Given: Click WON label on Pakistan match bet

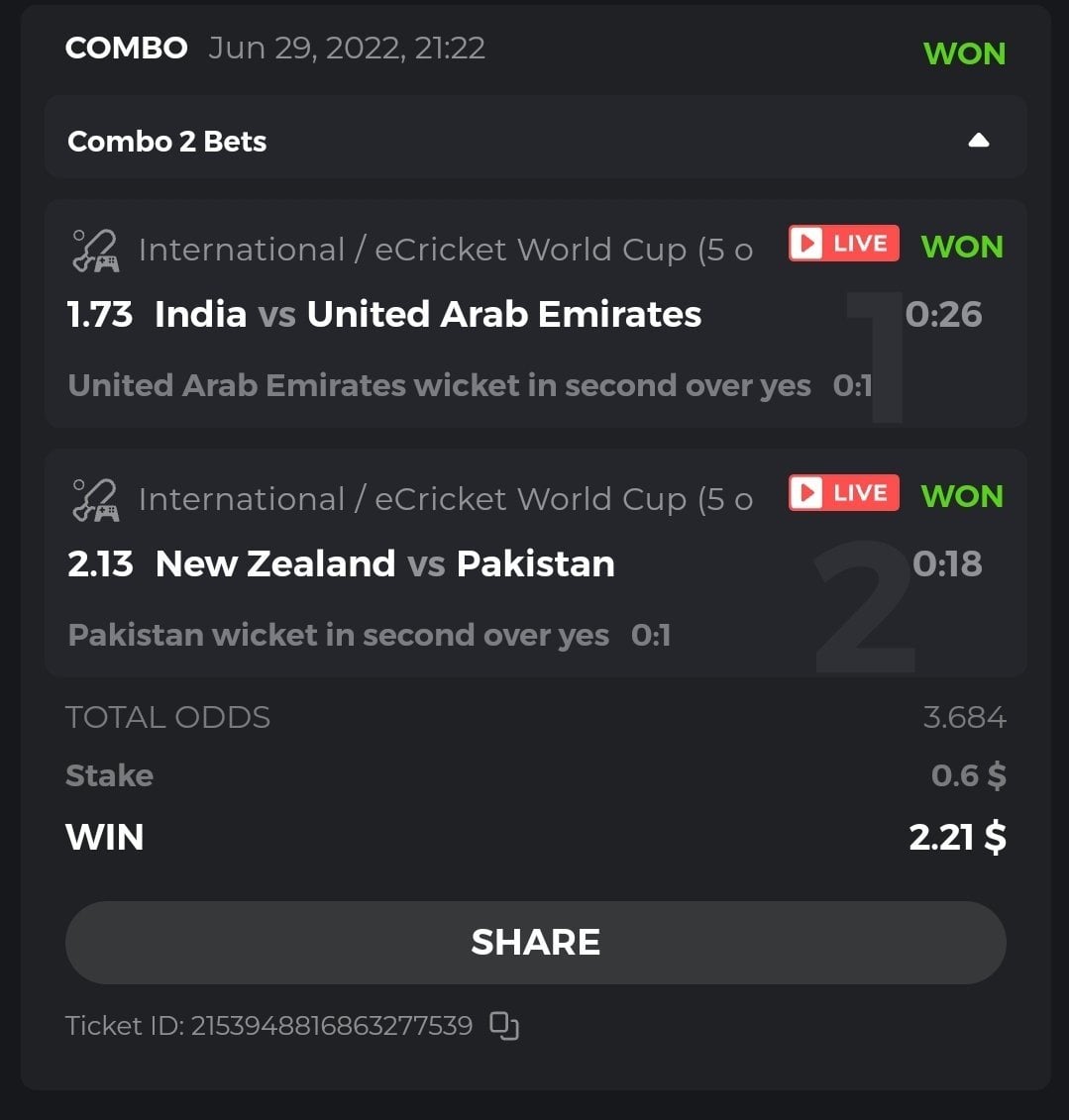Looking at the screenshot, I should coord(961,496).
